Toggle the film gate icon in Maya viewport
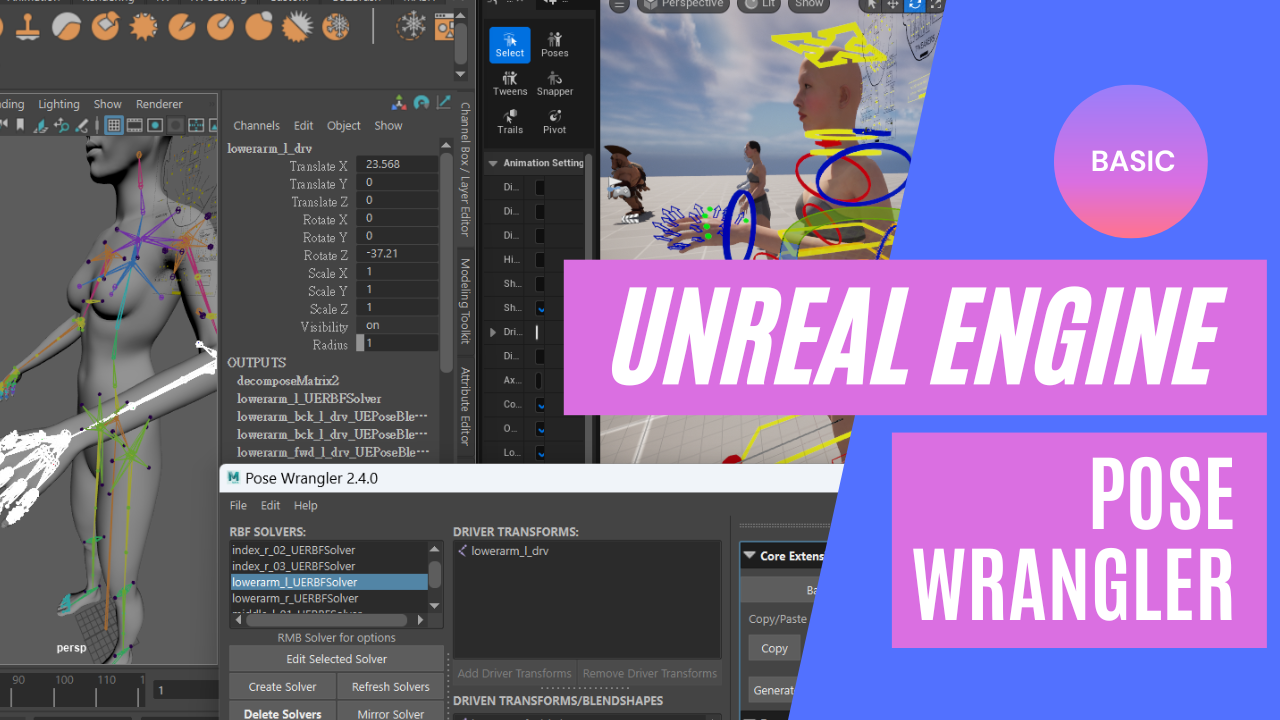This screenshot has height=720, width=1280. (x=134, y=125)
